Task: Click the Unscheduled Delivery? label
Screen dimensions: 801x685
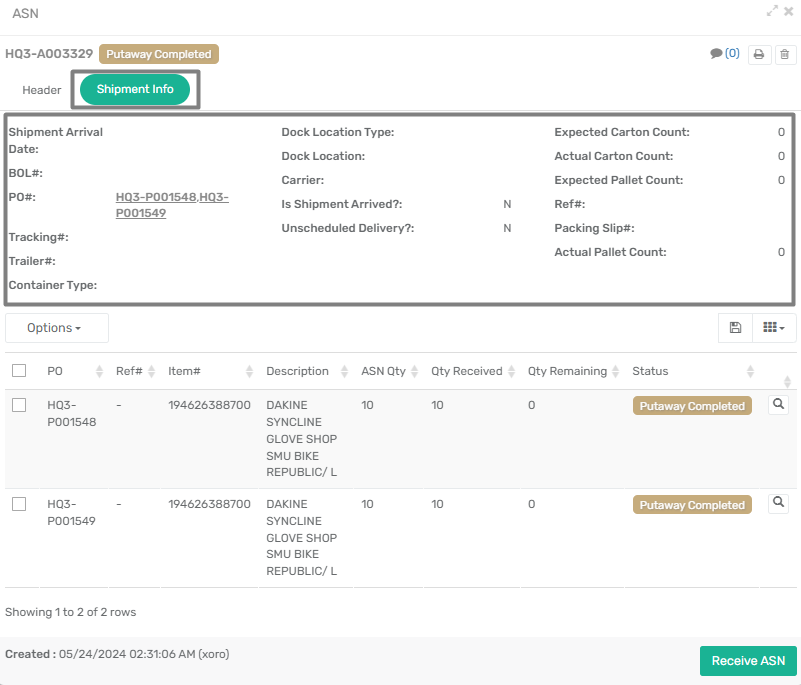Action: click(x=348, y=228)
